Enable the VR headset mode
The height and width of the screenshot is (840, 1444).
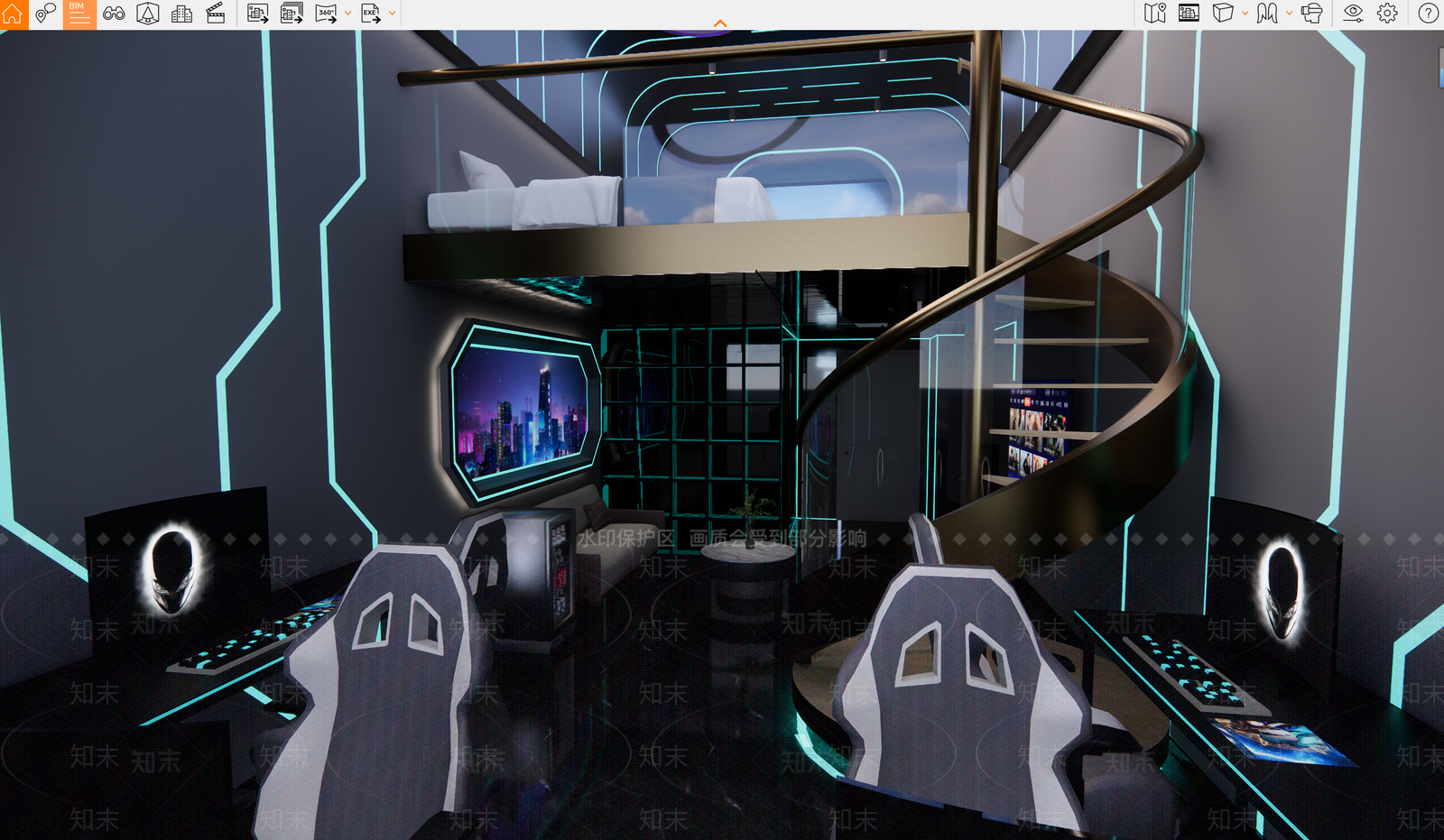1312,14
